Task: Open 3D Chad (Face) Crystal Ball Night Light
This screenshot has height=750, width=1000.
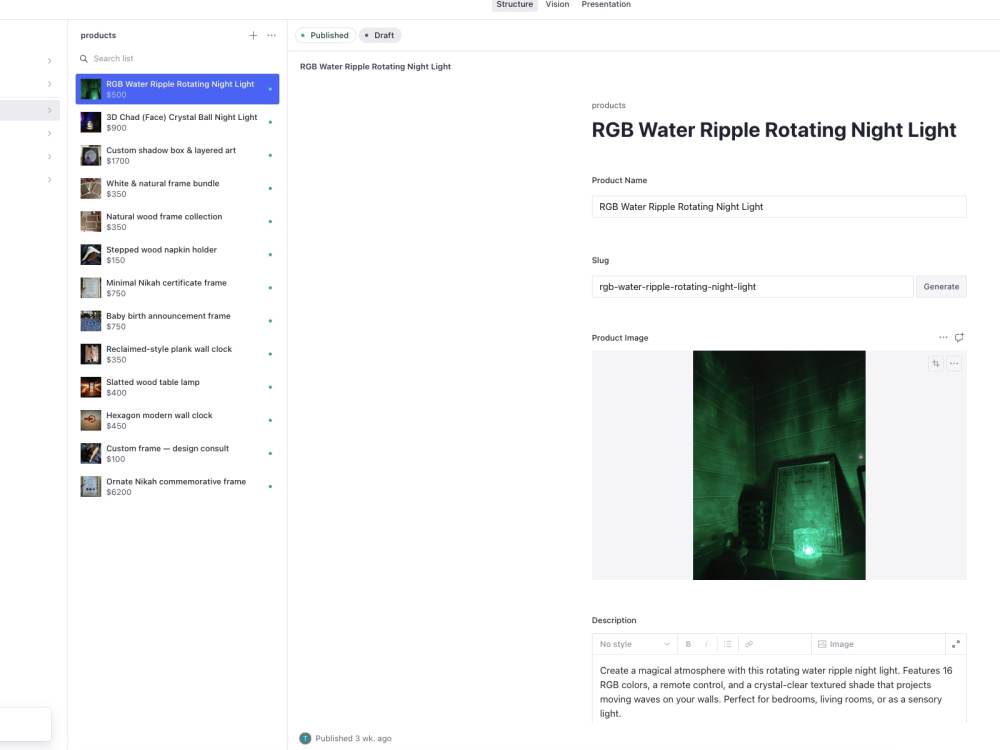Action: (x=177, y=122)
